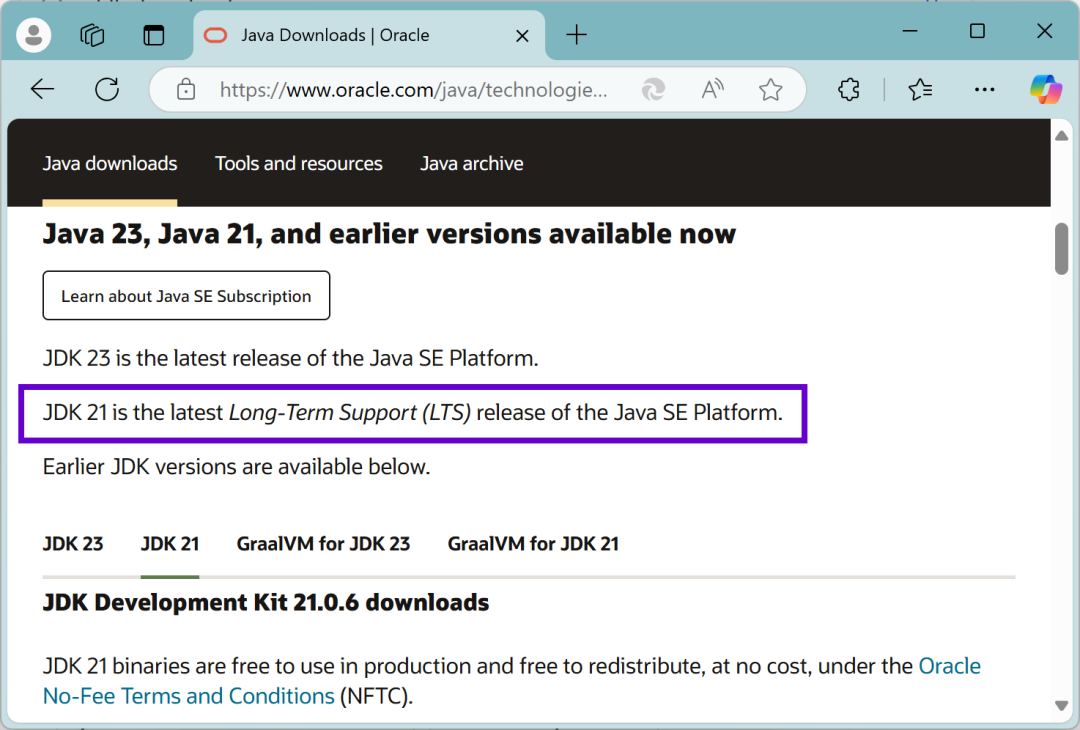Add this page to favorites
1080x730 pixels.
click(x=770, y=90)
